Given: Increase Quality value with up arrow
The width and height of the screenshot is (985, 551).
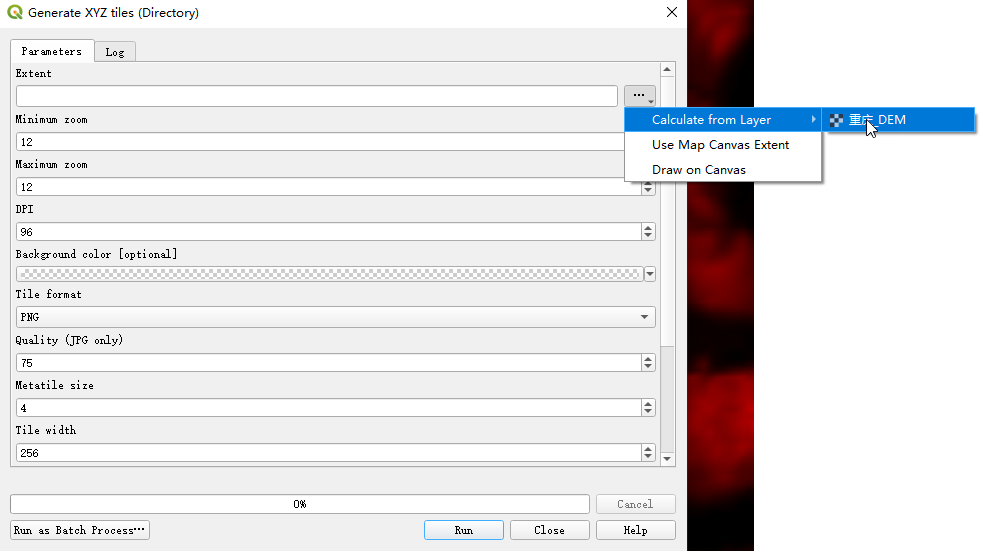Looking at the screenshot, I should coord(648,359).
